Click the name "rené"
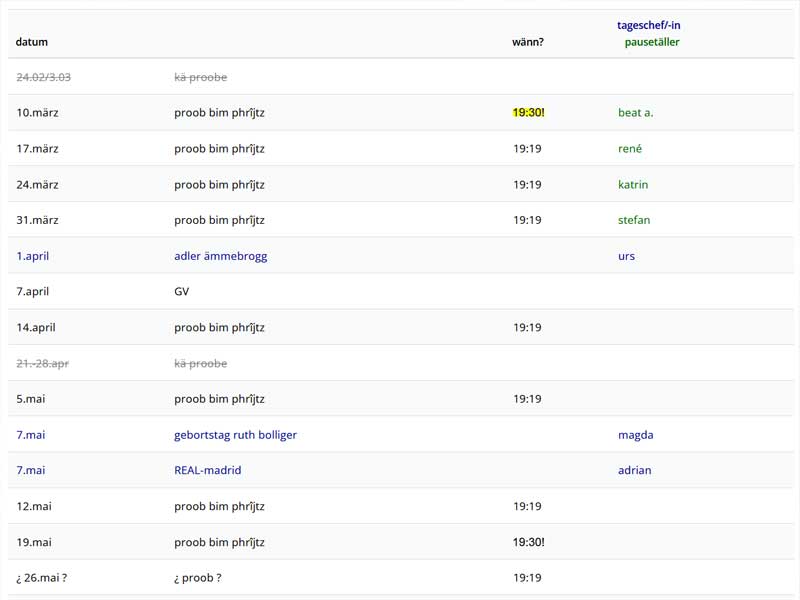 [x=630, y=149]
